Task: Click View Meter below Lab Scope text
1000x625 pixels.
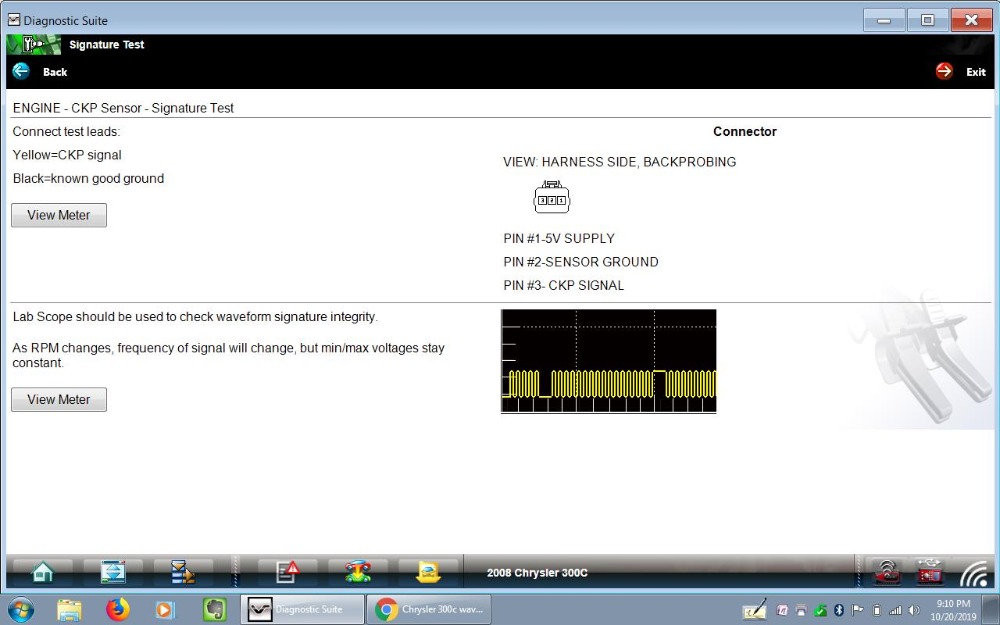Action: (59, 399)
